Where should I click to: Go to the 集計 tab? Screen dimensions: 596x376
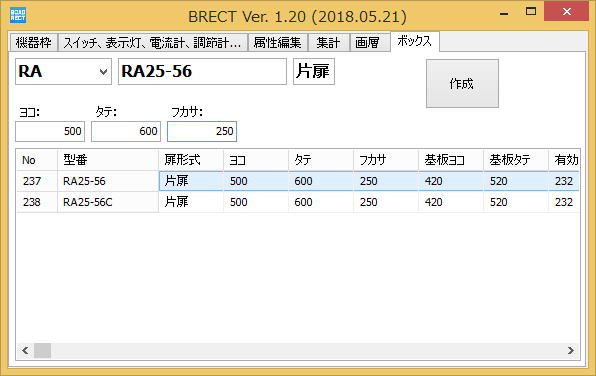pyautogui.click(x=328, y=43)
